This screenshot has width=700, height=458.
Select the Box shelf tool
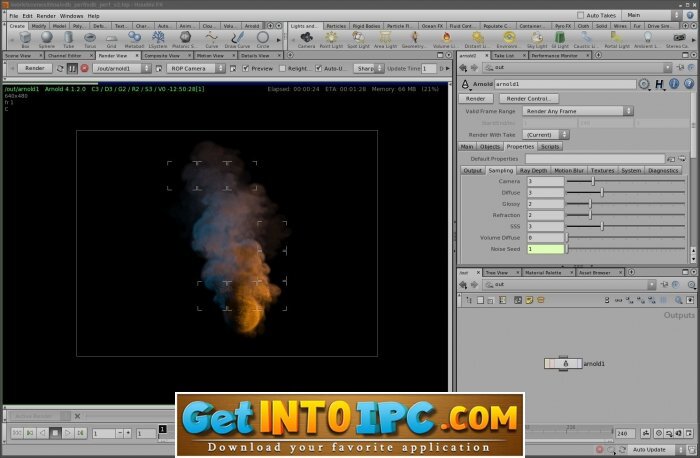pos(25,39)
